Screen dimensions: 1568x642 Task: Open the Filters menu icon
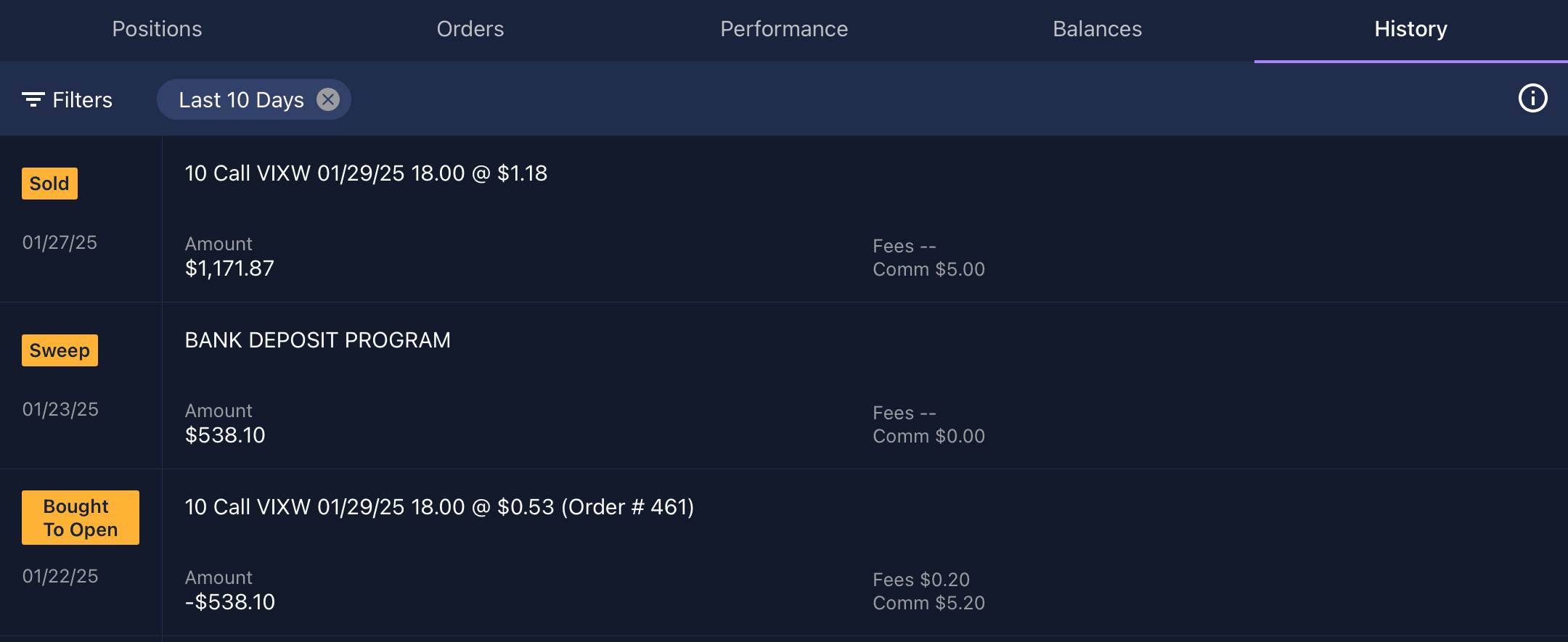coord(33,99)
